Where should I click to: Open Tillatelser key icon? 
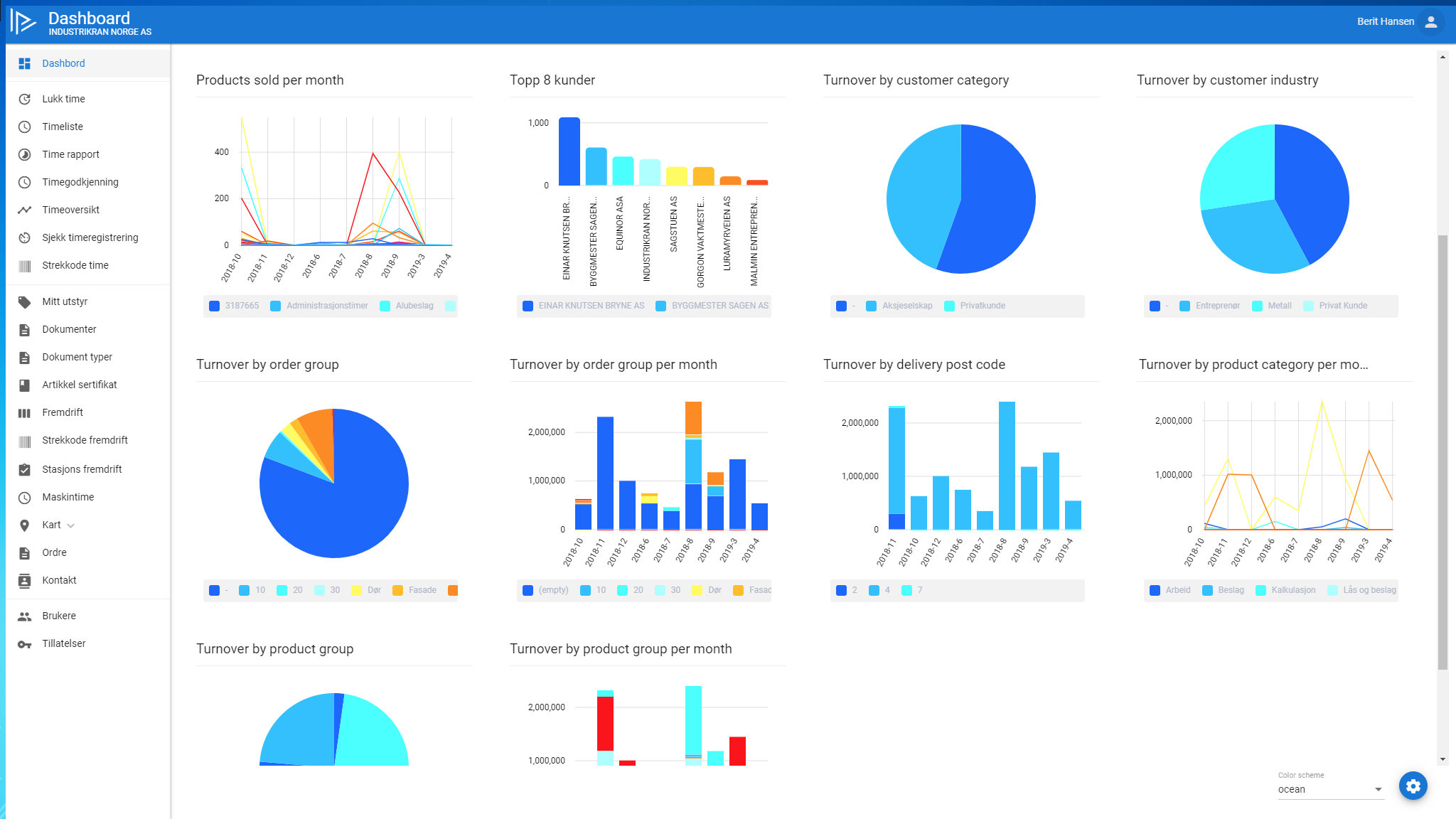point(24,644)
